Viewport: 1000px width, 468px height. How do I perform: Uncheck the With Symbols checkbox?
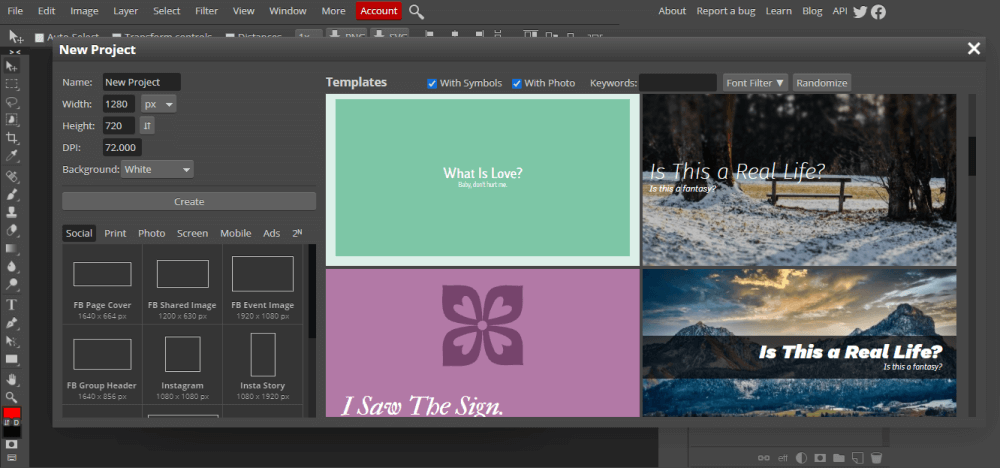point(432,83)
